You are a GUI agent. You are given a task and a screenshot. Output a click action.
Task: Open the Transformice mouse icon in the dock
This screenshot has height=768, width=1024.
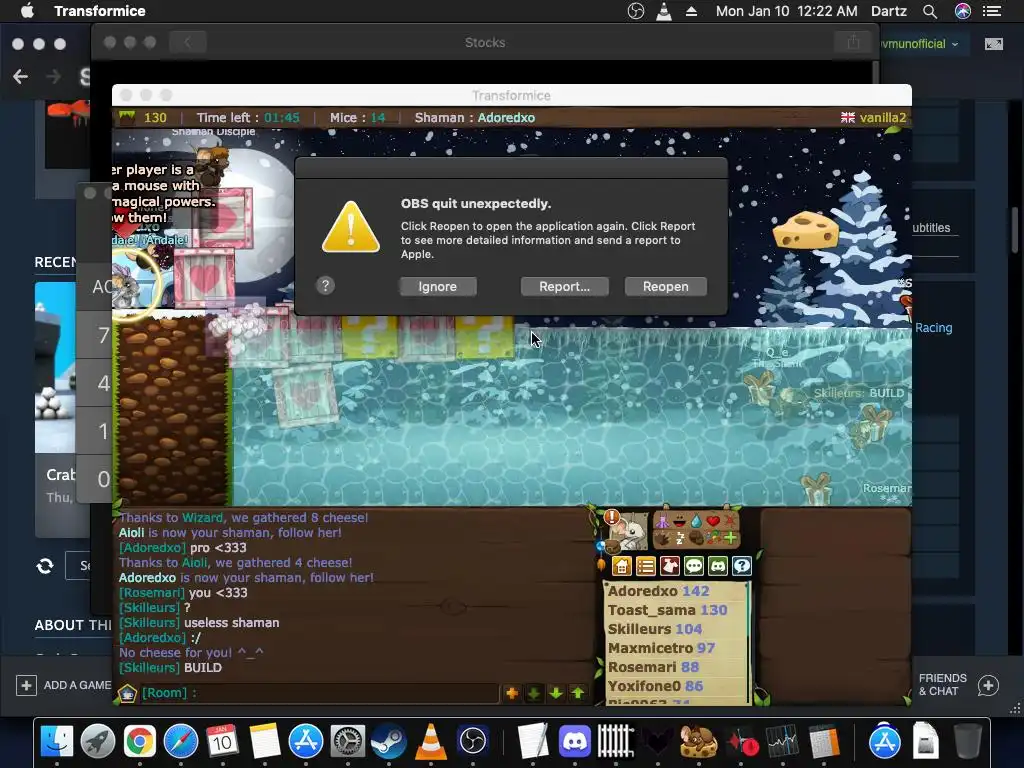pos(698,741)
